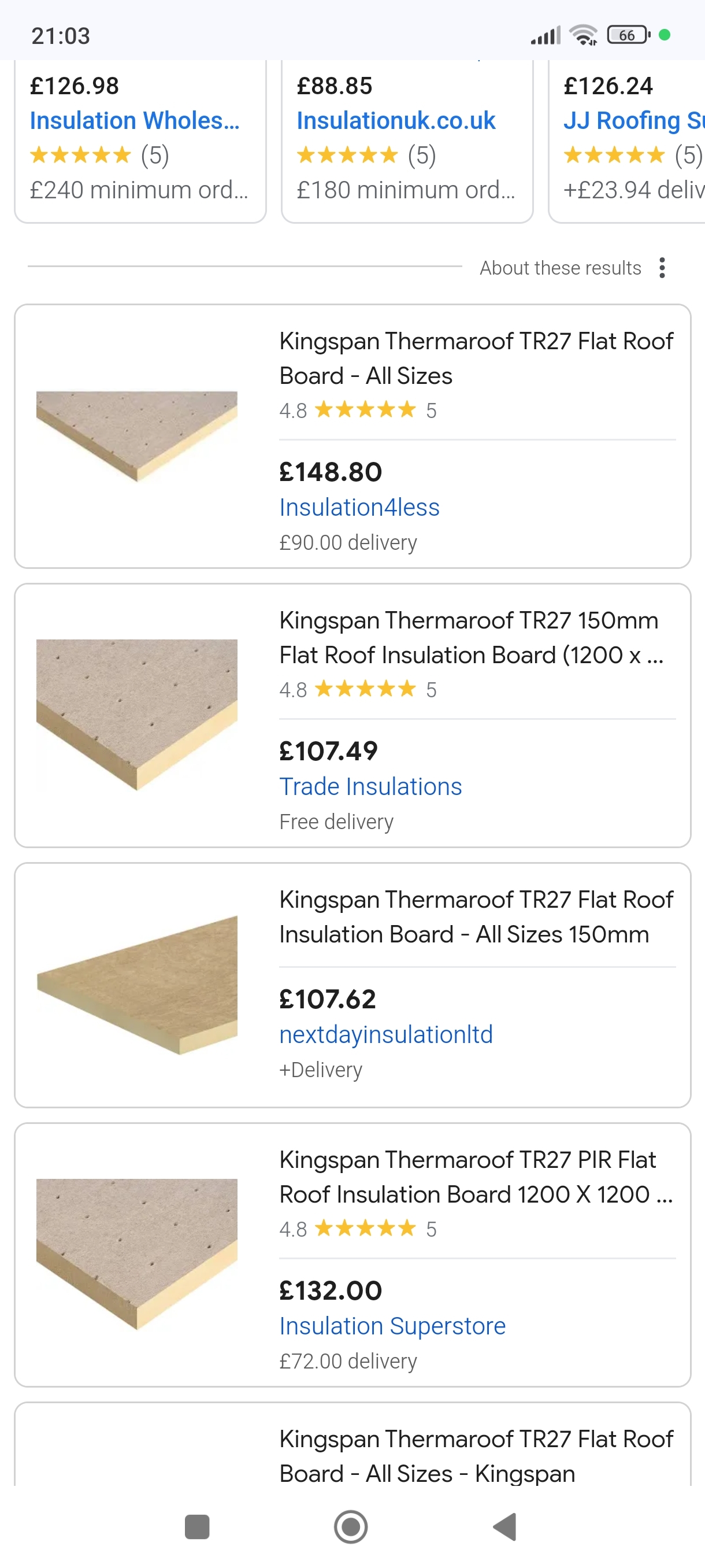The image size is (705, 1568).
Task: View the £132.00 PIR board thumbnail
Action: [137, 1254]
